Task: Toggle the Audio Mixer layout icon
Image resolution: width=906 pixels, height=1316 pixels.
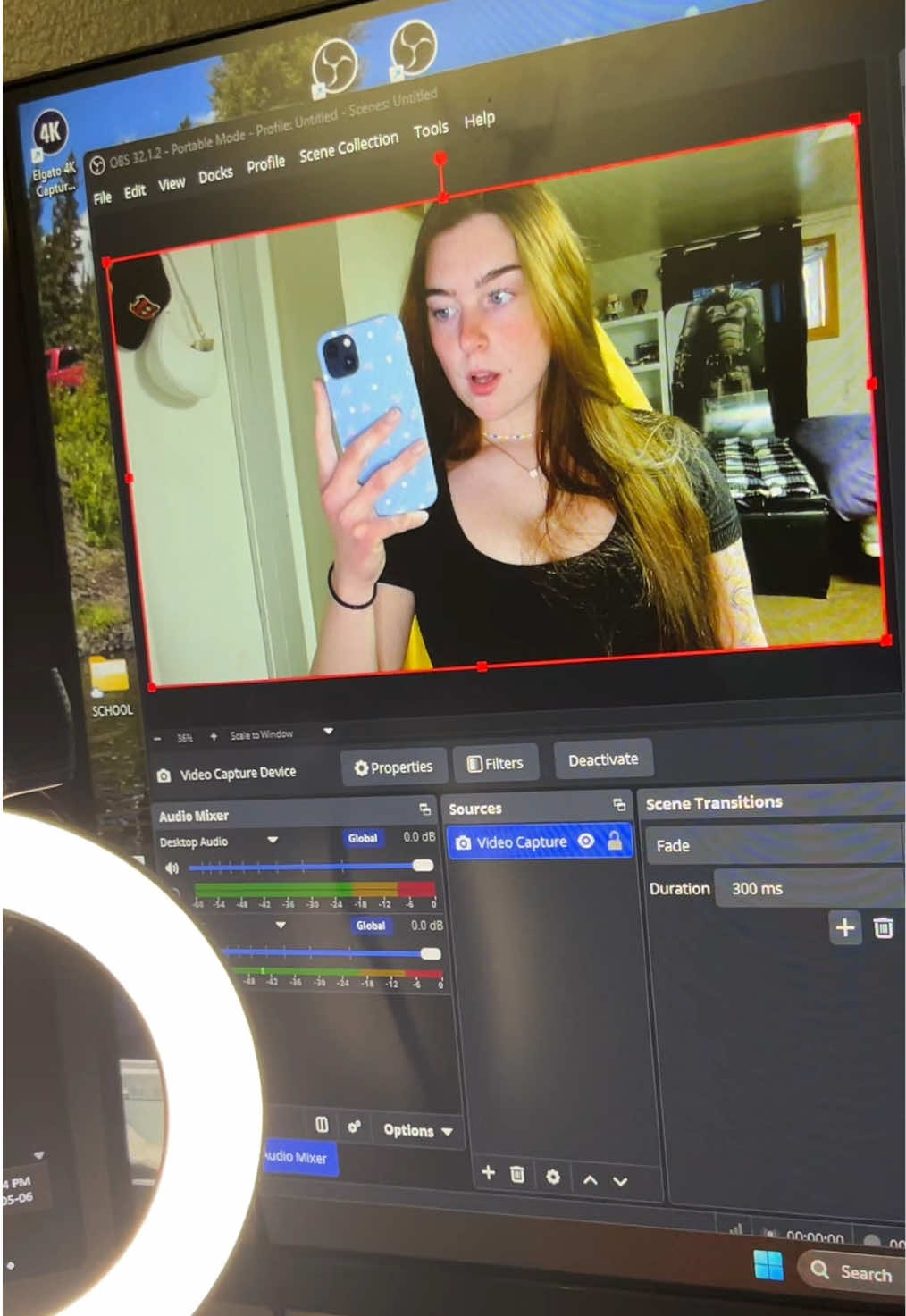Action: click(322, 1125)
